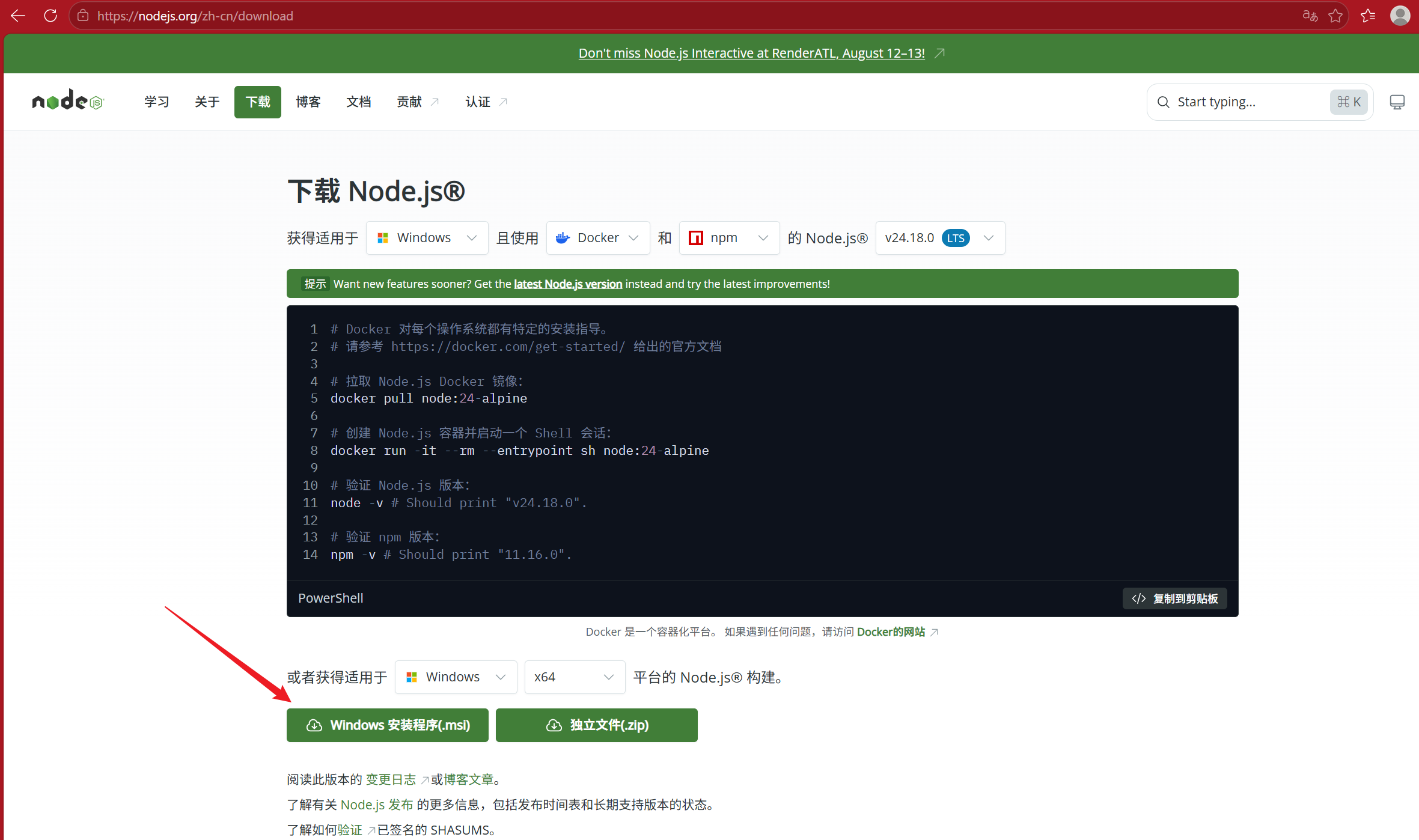Visit the Docker的网站 link

[891, 632]
